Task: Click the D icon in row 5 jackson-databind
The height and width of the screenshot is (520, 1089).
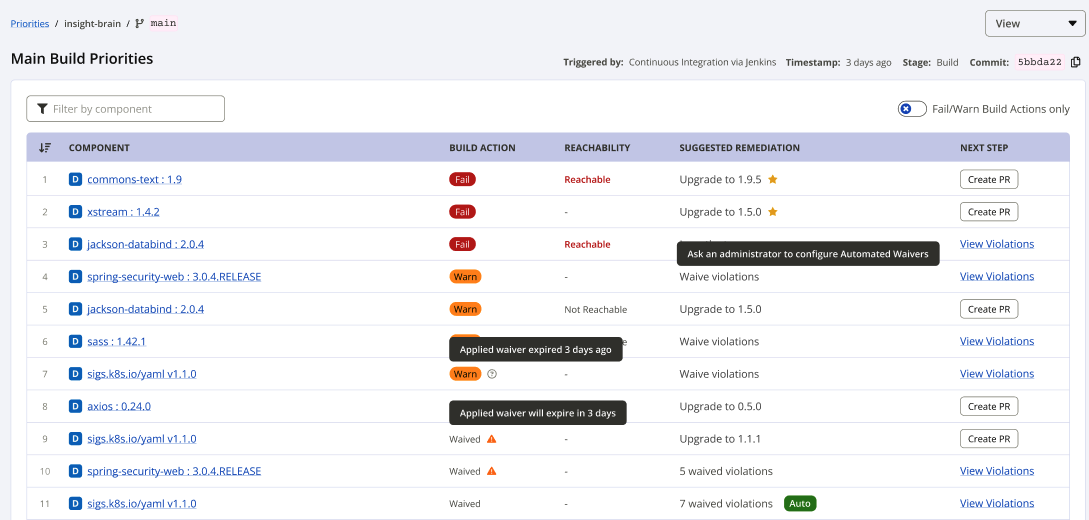Action: pyautogui.click(x=75, y=309)
